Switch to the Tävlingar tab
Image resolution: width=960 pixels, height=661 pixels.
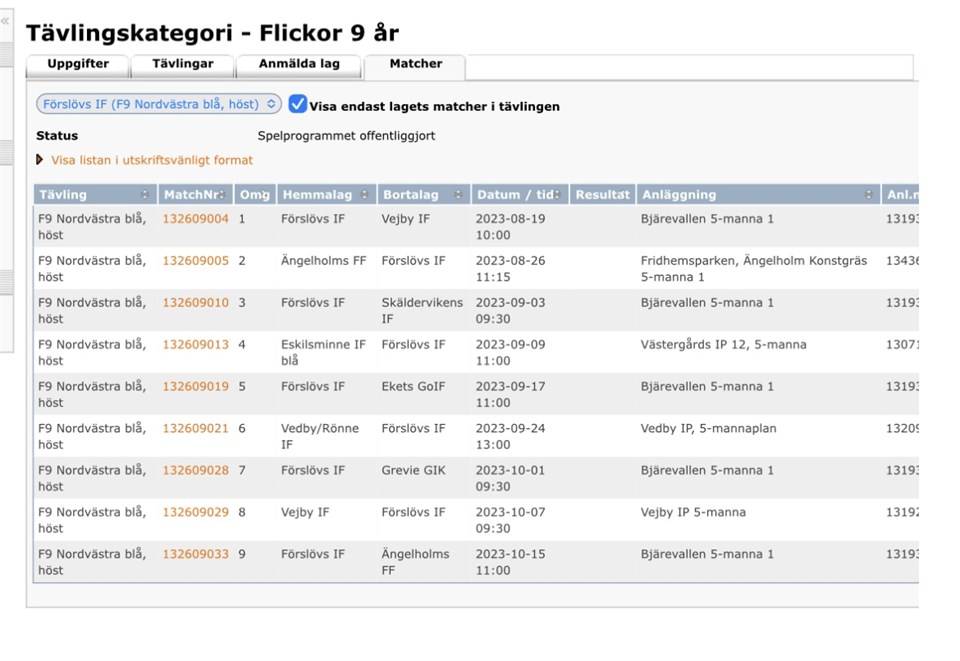184,64
